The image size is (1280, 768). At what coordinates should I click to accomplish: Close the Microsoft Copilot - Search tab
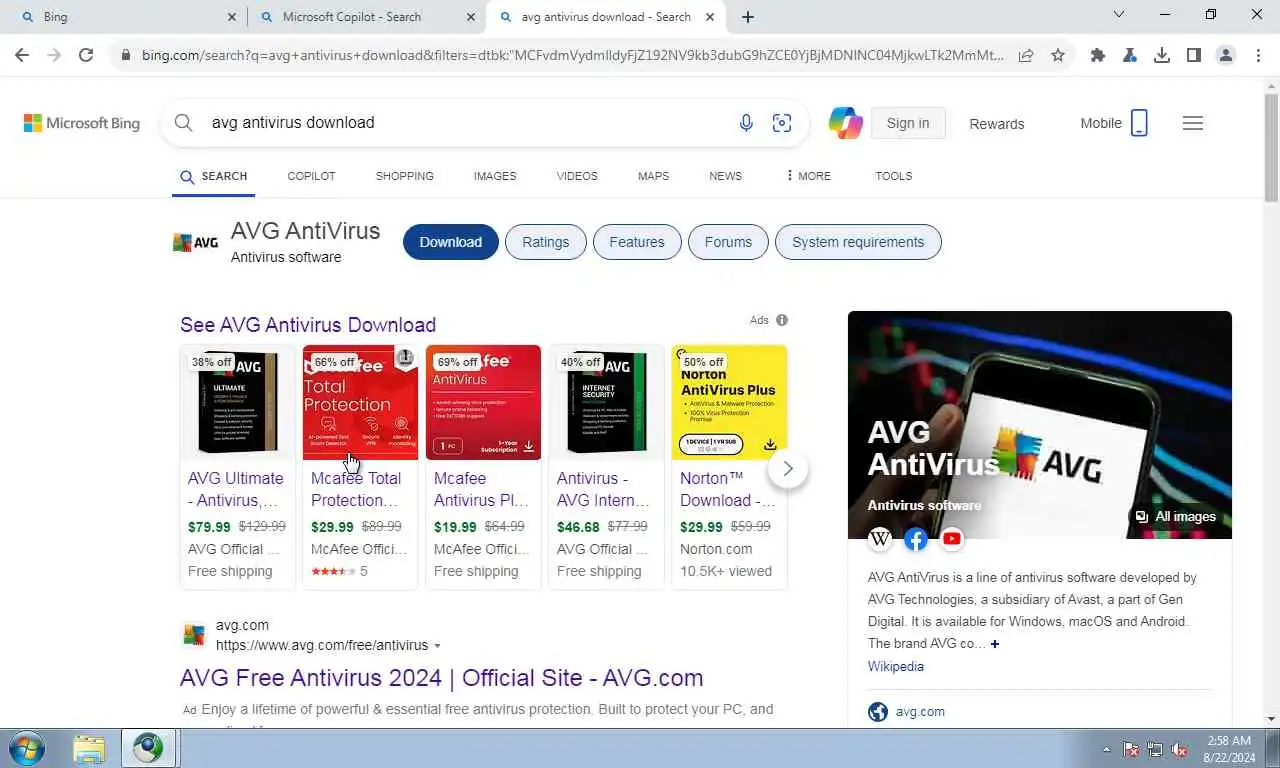coord(471,17)
